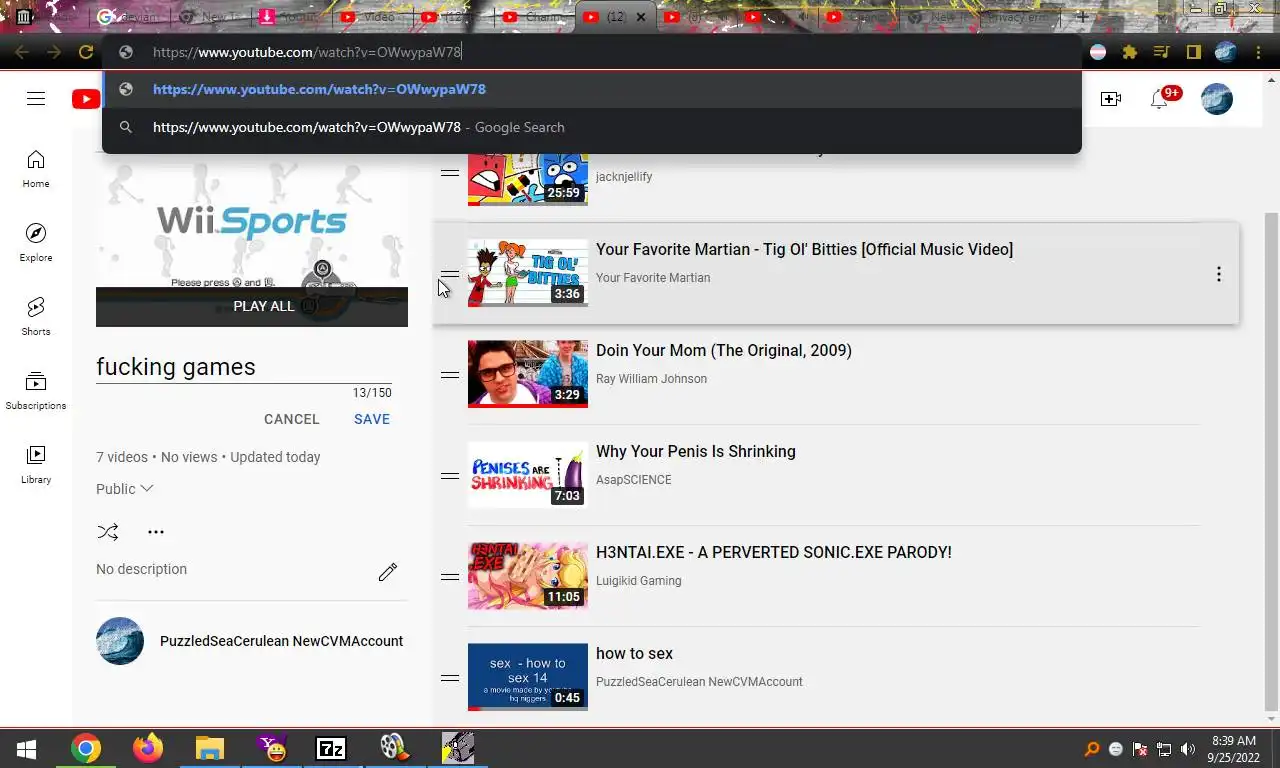Image resolution: width=1280 pixels, height=768 pixels.
Task: Click the '7 videos • No views • Updated today' text
Action: pyautogui.click(x=208, y=457)
